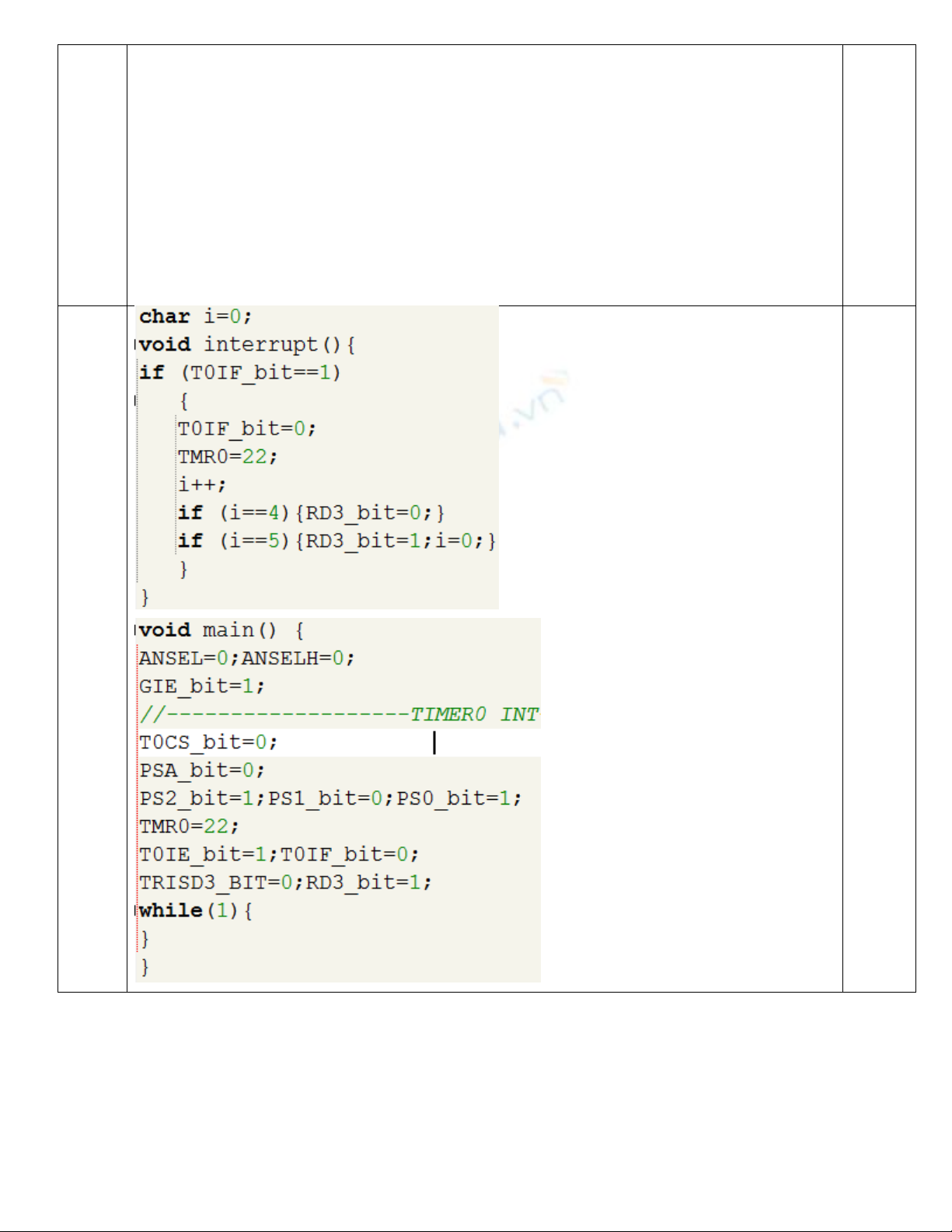The height and width of the screenshot is (1232, 952).
Task: Select the 'if (i==4){RD3_bit=0;}' line
Action: pyautogui.click(x=311, y=513)
